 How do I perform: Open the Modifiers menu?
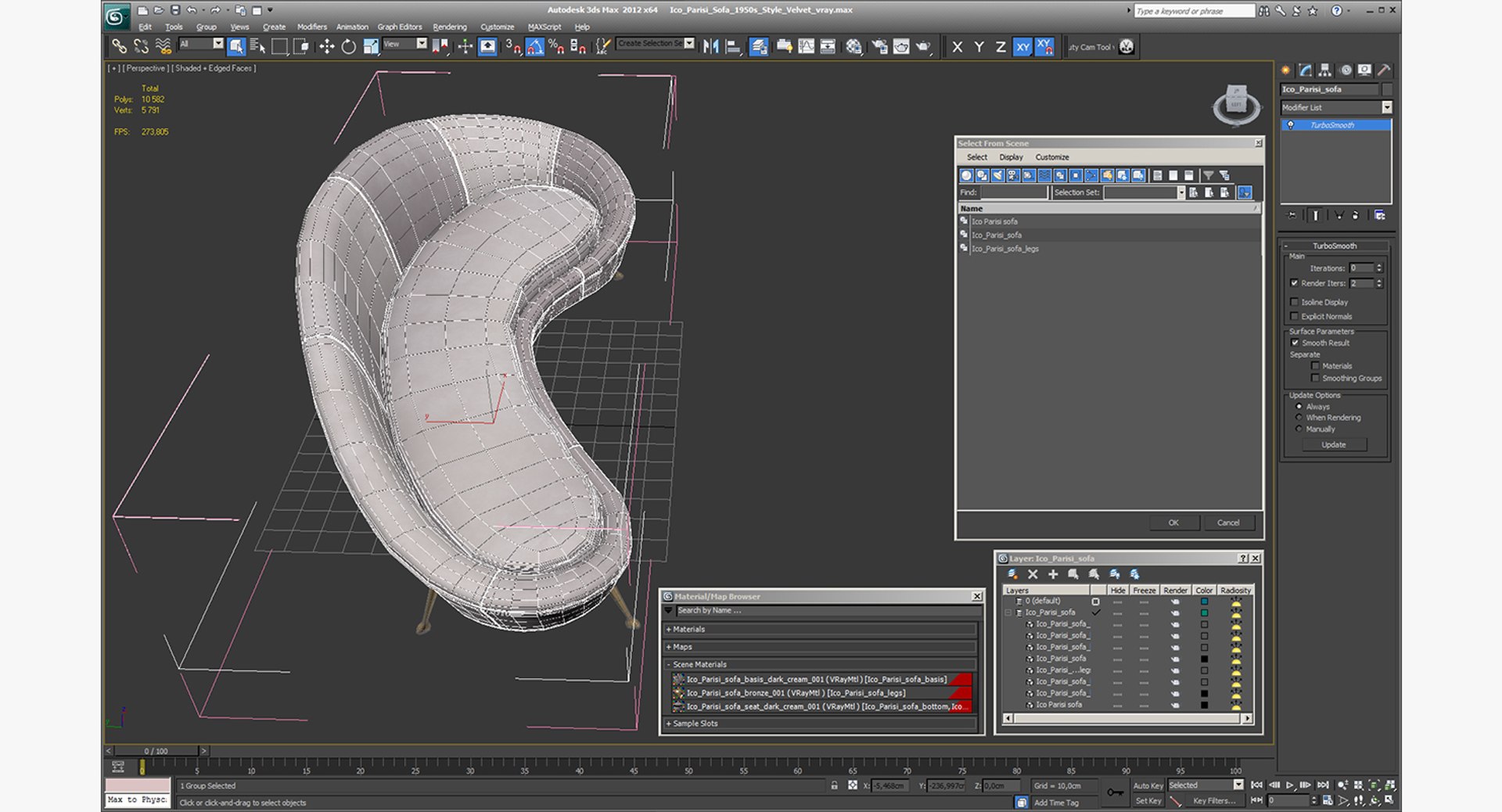click(x=312, y=27)
